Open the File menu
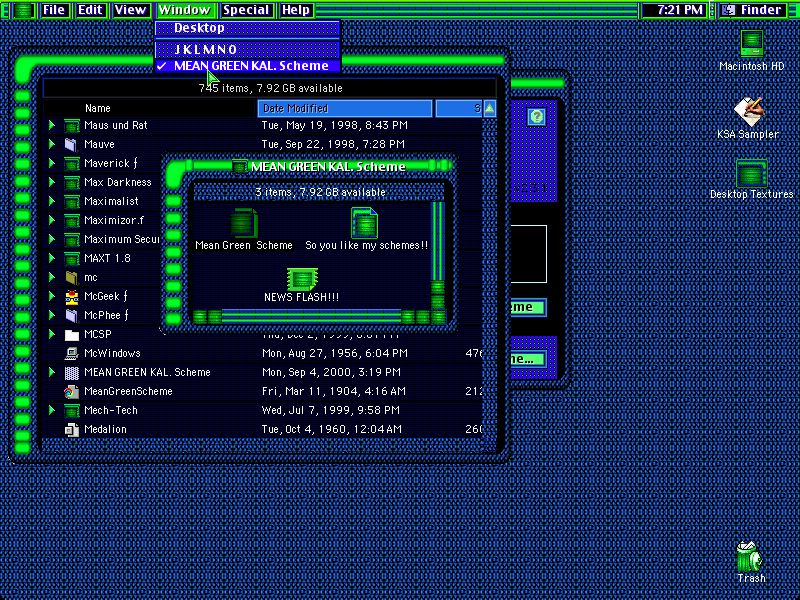The height and width of the screenshot is (600, 800). click(54, 10)
